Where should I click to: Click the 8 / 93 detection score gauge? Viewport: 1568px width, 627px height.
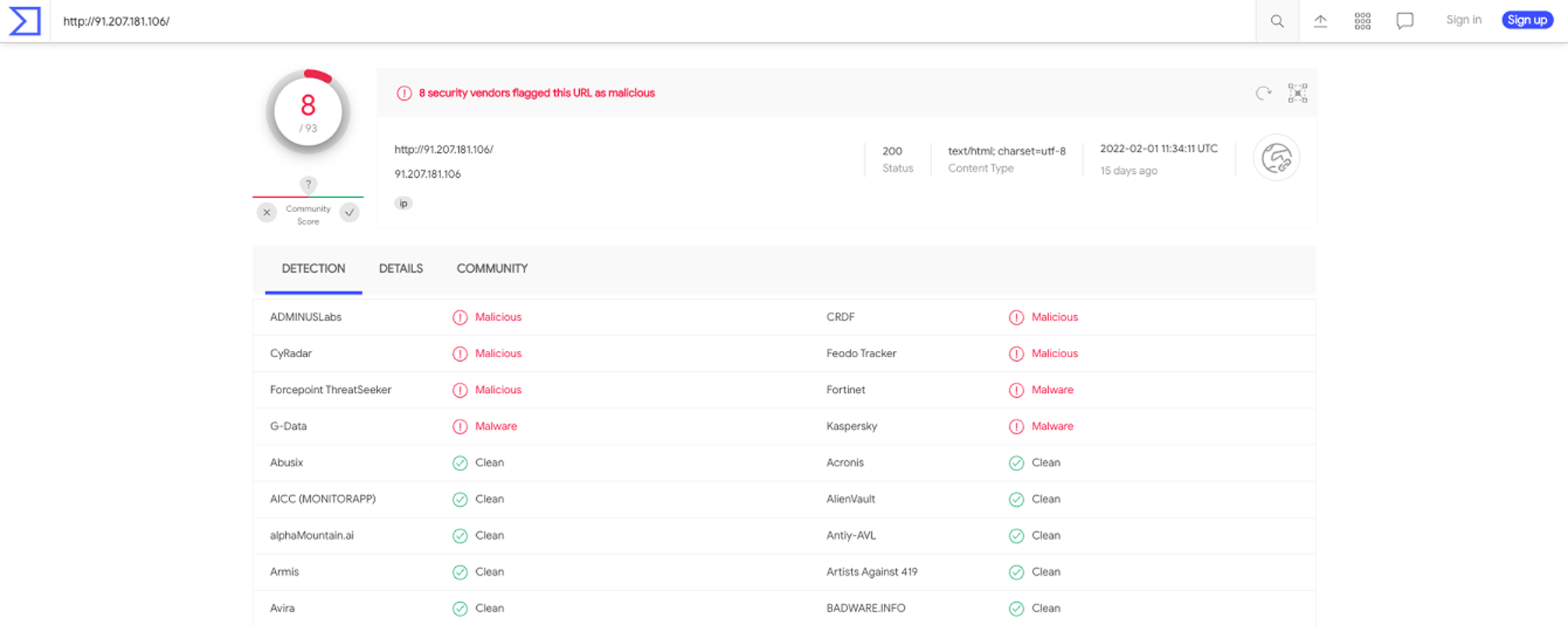click(308, 112)
